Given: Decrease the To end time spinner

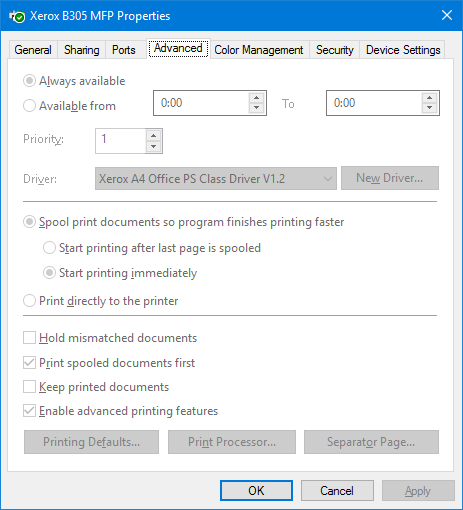Looking at the screenshot, I should click(429, 108).
